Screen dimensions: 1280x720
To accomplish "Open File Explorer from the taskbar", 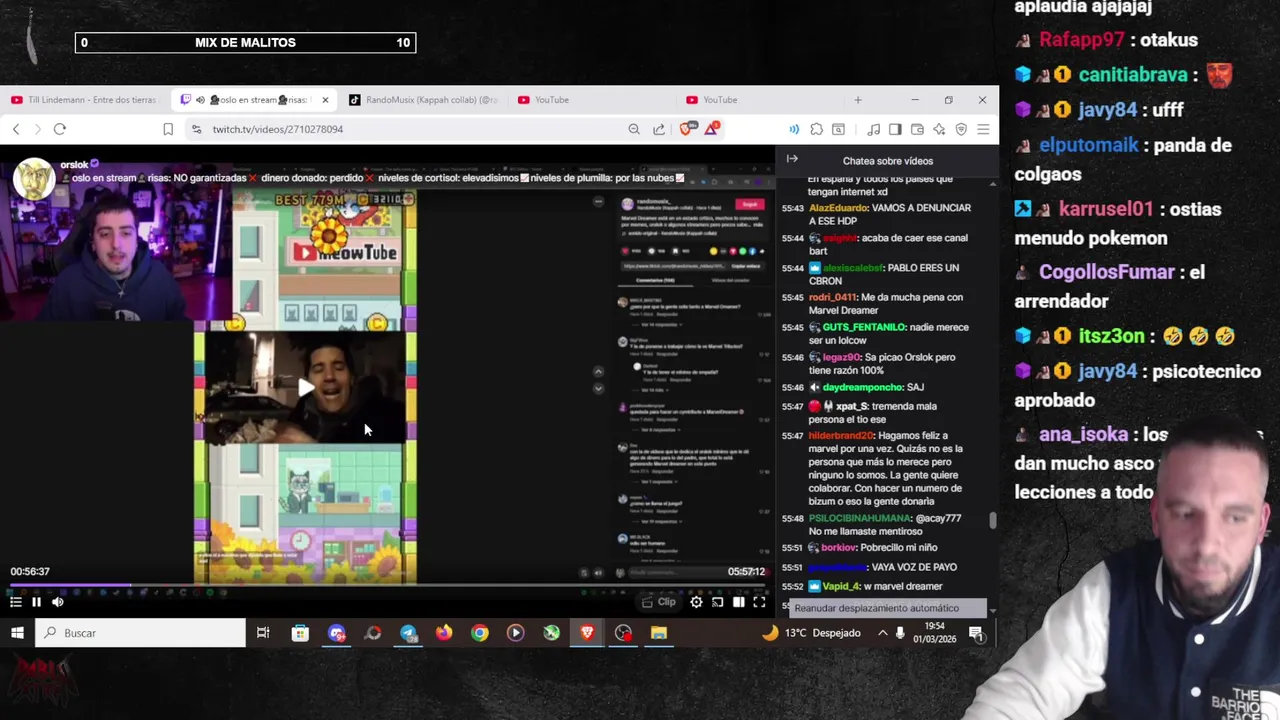I will click(659, 633).
